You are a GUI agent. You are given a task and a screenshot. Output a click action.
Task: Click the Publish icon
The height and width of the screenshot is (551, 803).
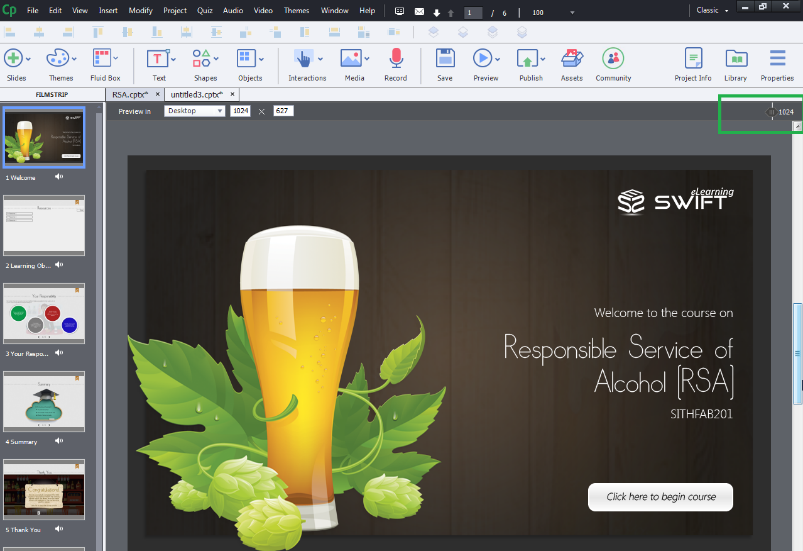pyautogui.click(x=527, y=58)
